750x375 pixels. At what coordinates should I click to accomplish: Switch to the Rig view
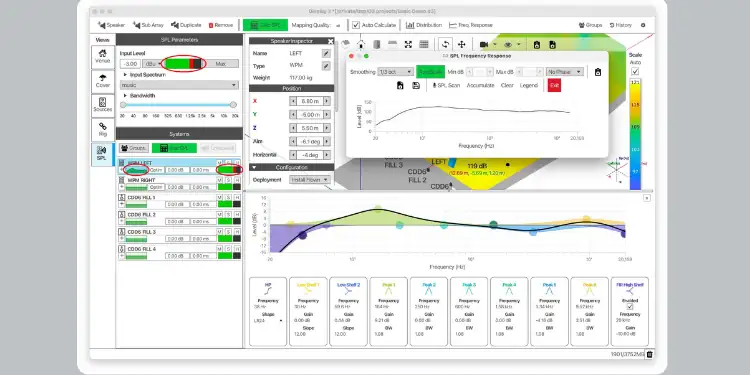click(102, 130)
